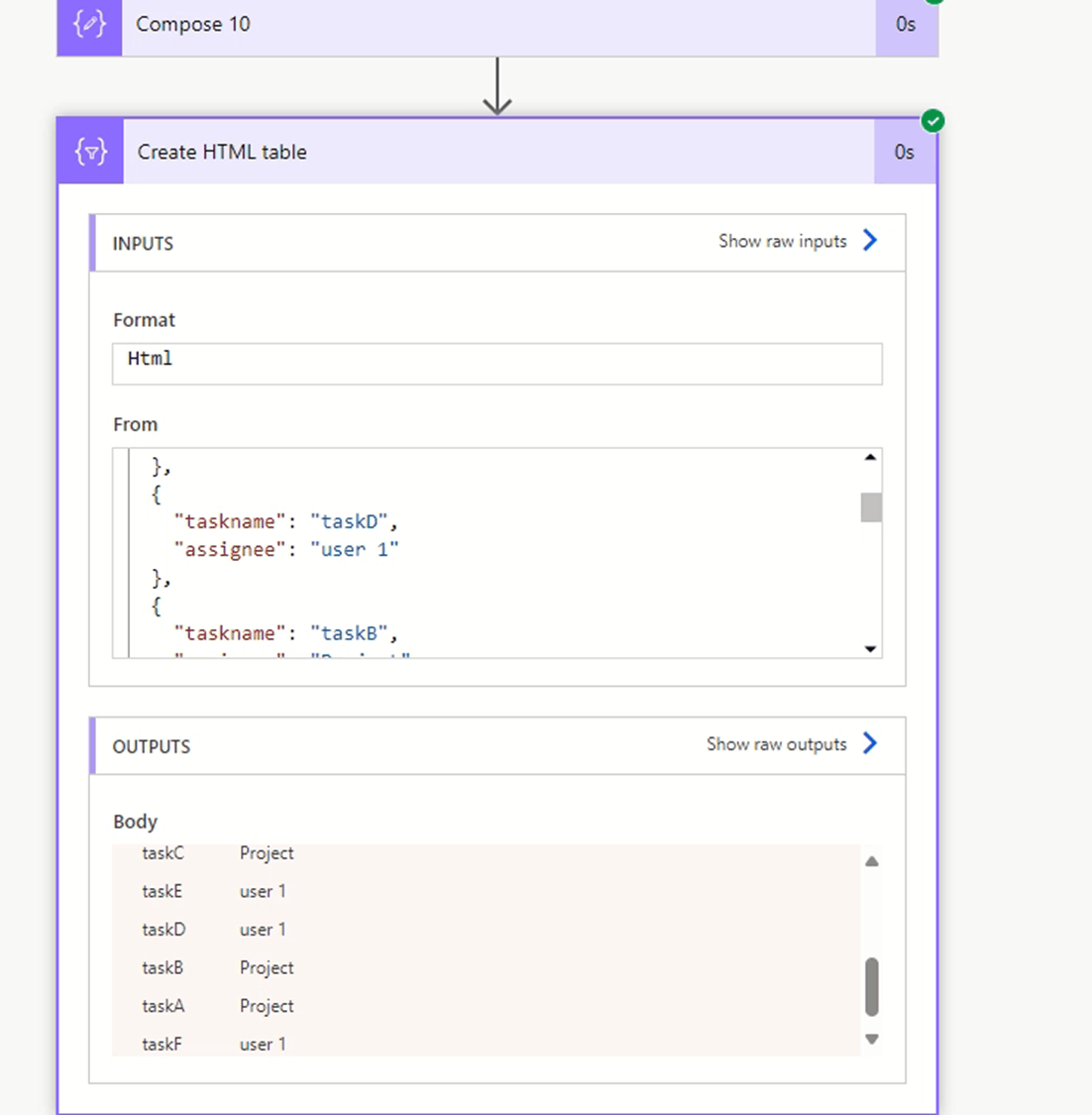This screenshot has width=1092, height=1115.
Task: Open Show raw inputs link
Action: [782, 242]
